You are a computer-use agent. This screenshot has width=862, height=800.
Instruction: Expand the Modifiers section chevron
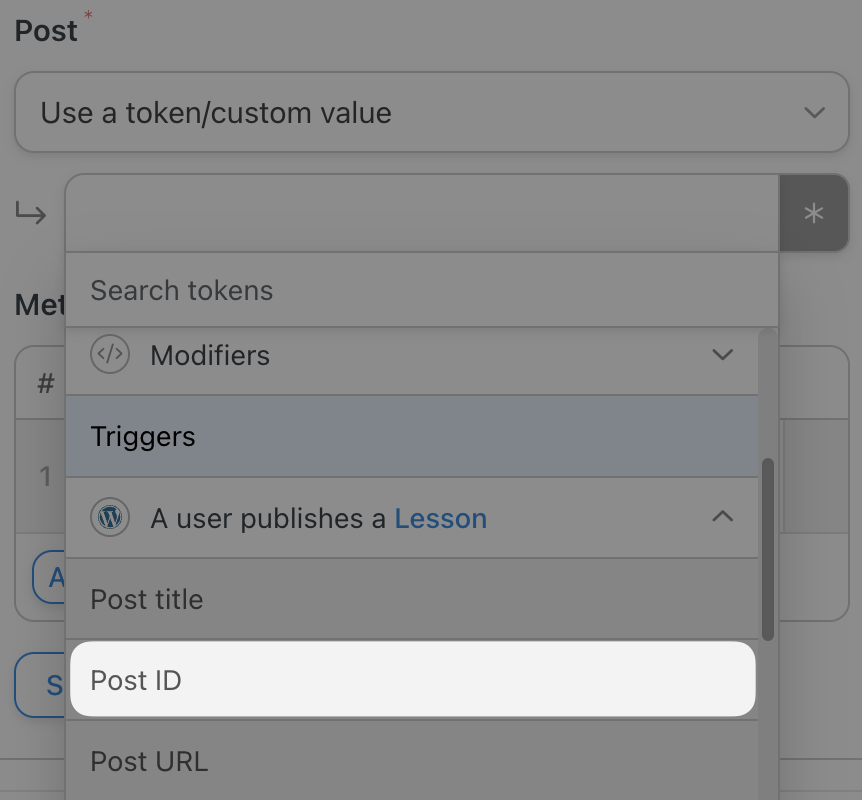(722, 355)
